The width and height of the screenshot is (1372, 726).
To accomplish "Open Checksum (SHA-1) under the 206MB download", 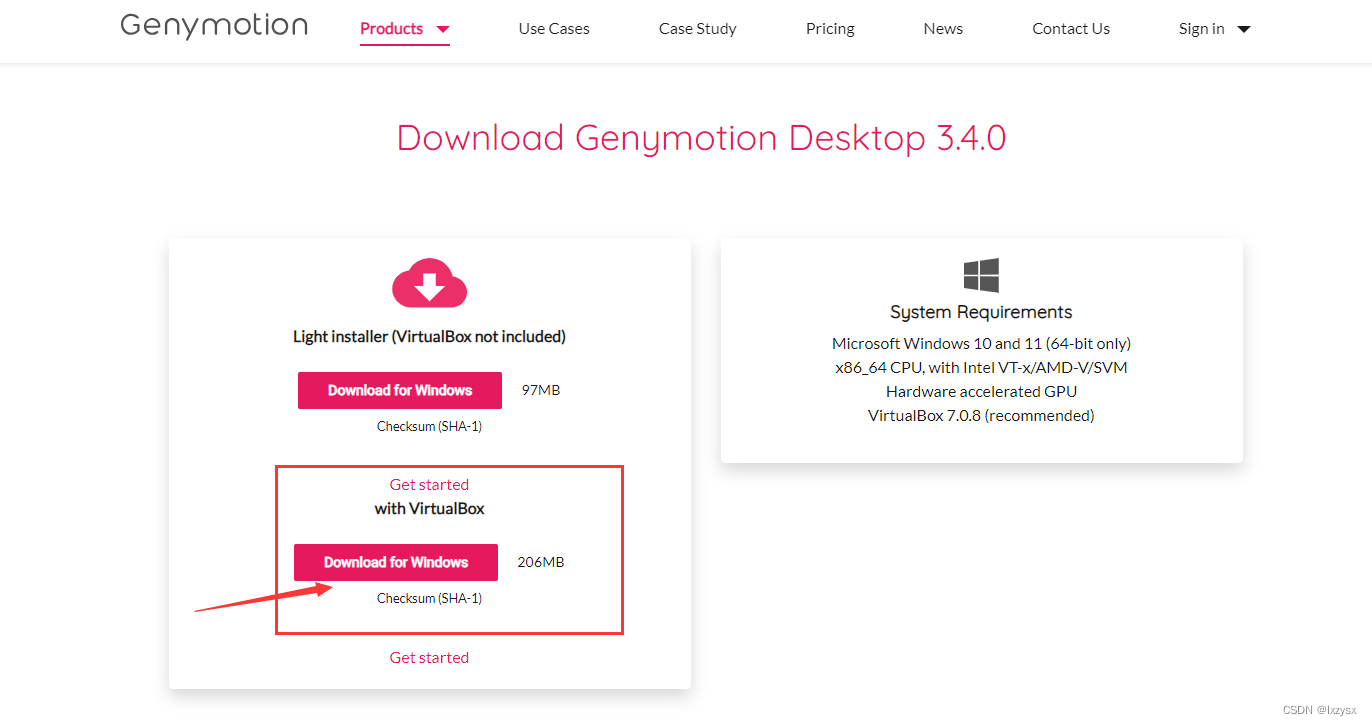I will (x=430, y=598).
